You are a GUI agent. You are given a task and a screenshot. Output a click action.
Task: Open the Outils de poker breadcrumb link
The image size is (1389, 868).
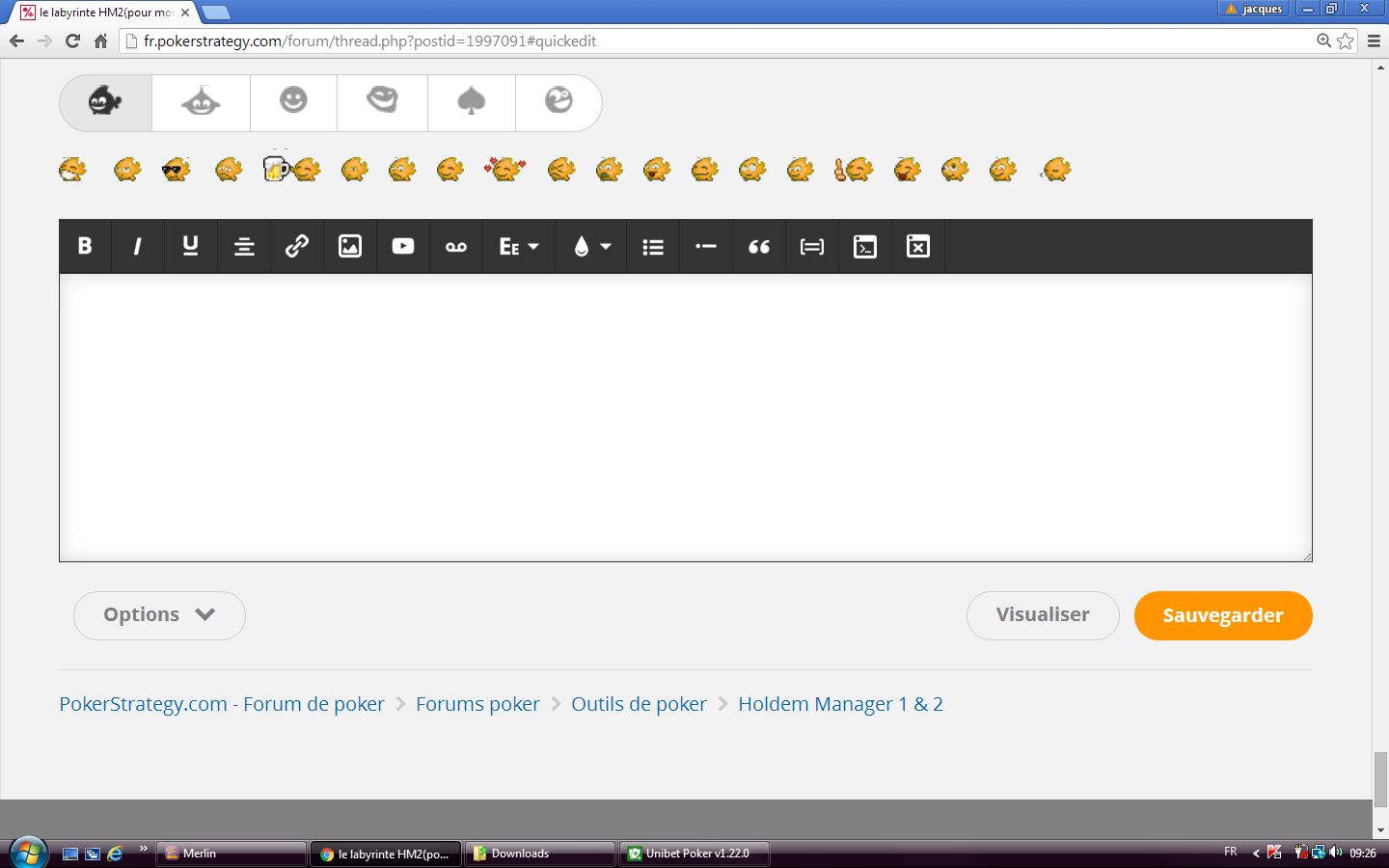(x=639, y=704)
